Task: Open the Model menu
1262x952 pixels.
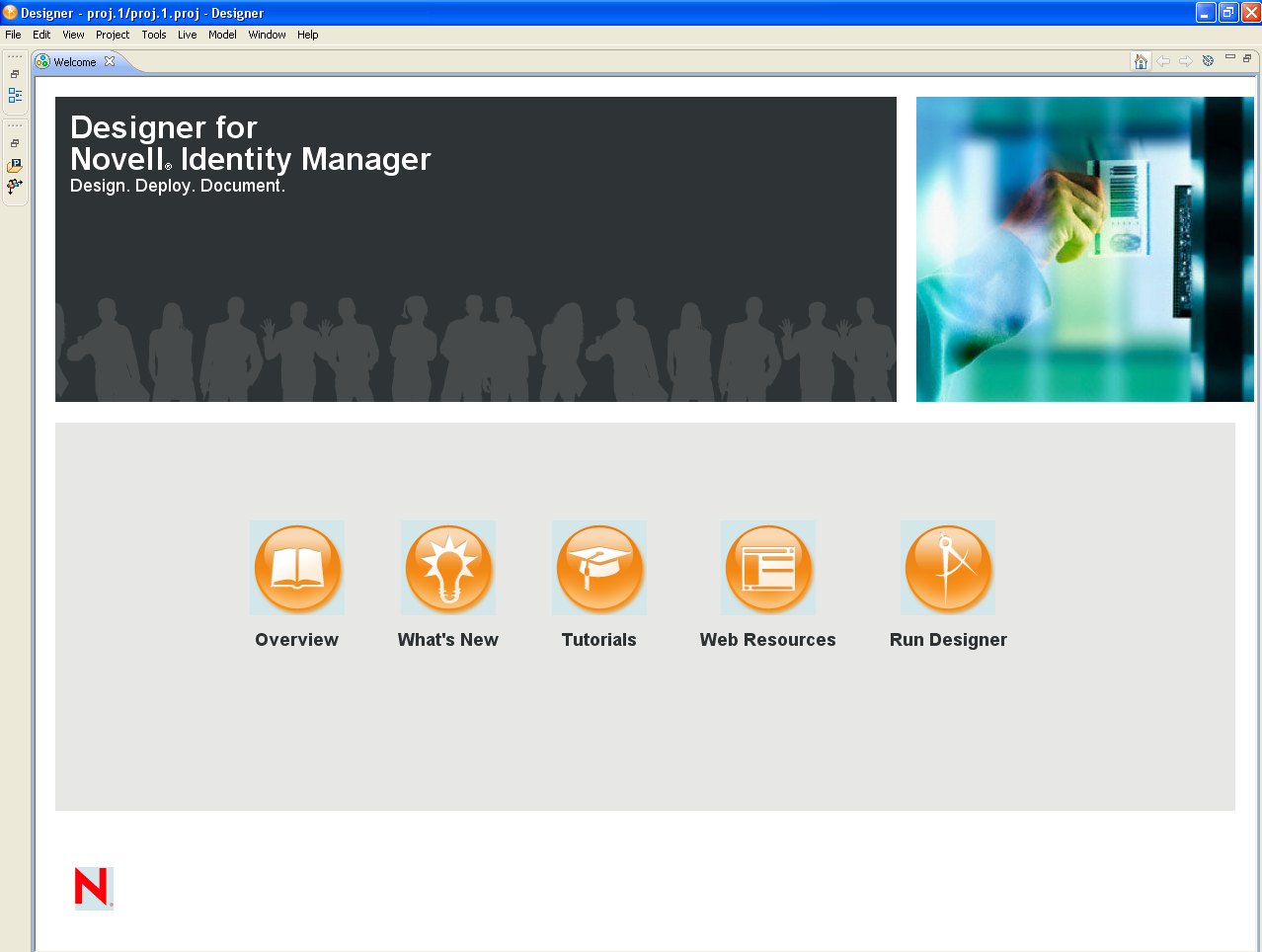Action: pos(222,35)
